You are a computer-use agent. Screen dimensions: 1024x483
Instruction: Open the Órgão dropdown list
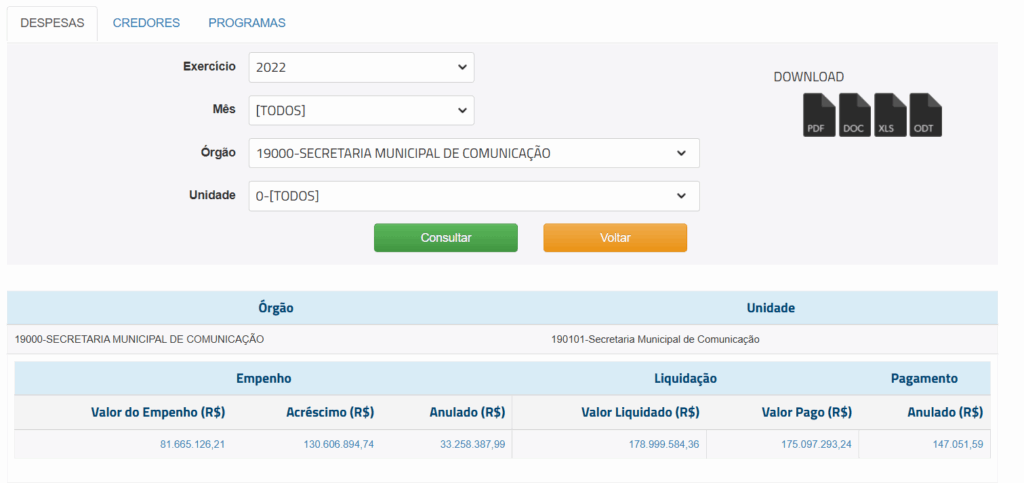coord(473,153)
